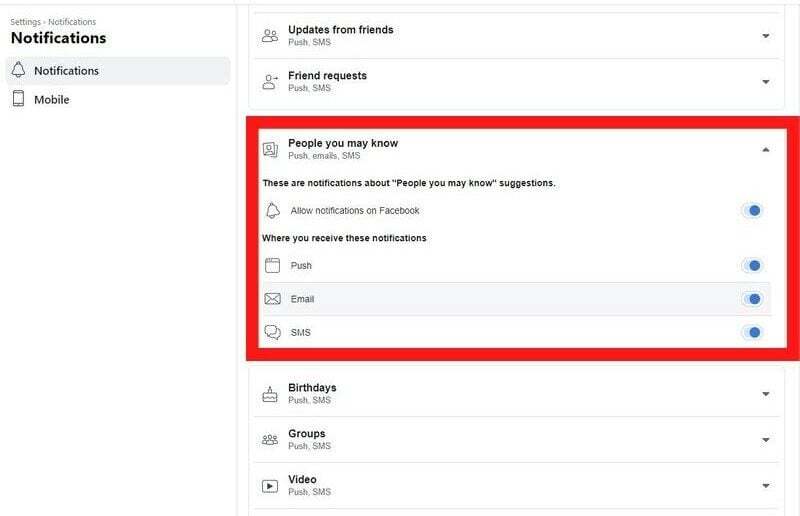Expand the Birthdays section
The width and height of the screenshot is (800, 516).
coord(765,394)
